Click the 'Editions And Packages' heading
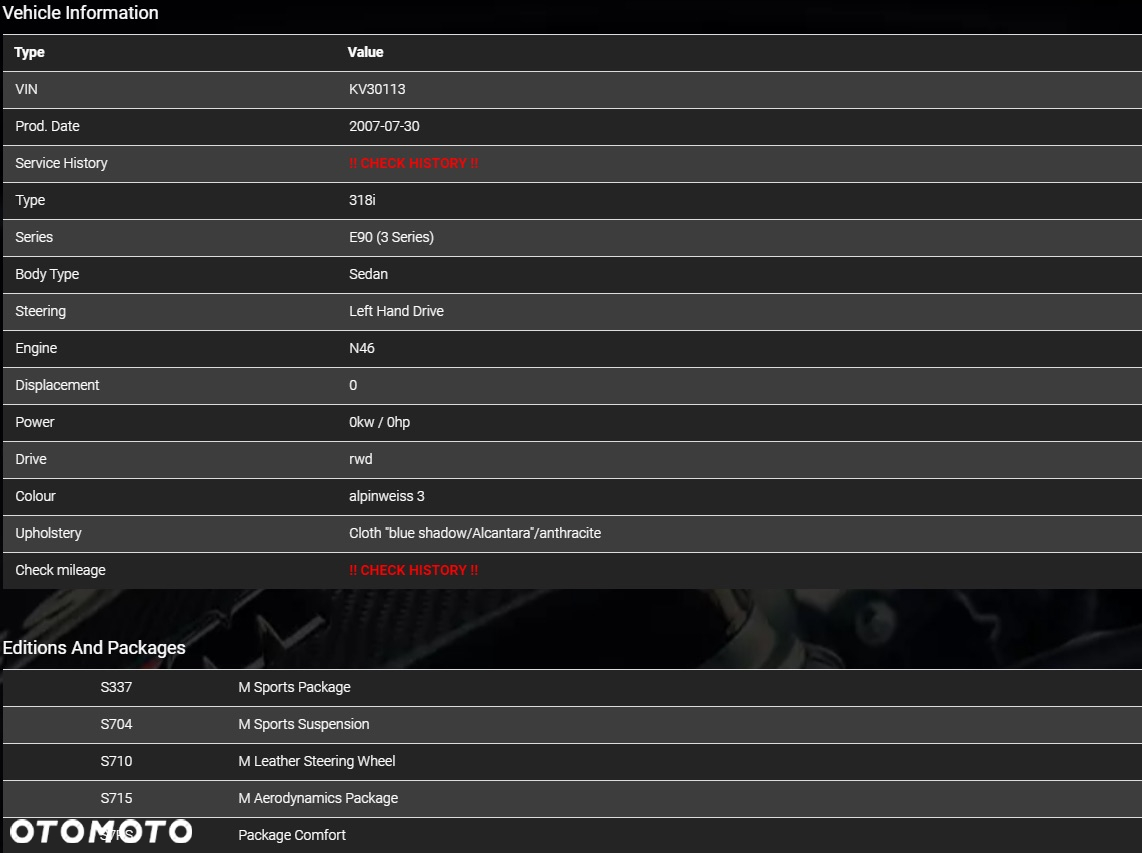1142x853 pixels. pos(94,648)
